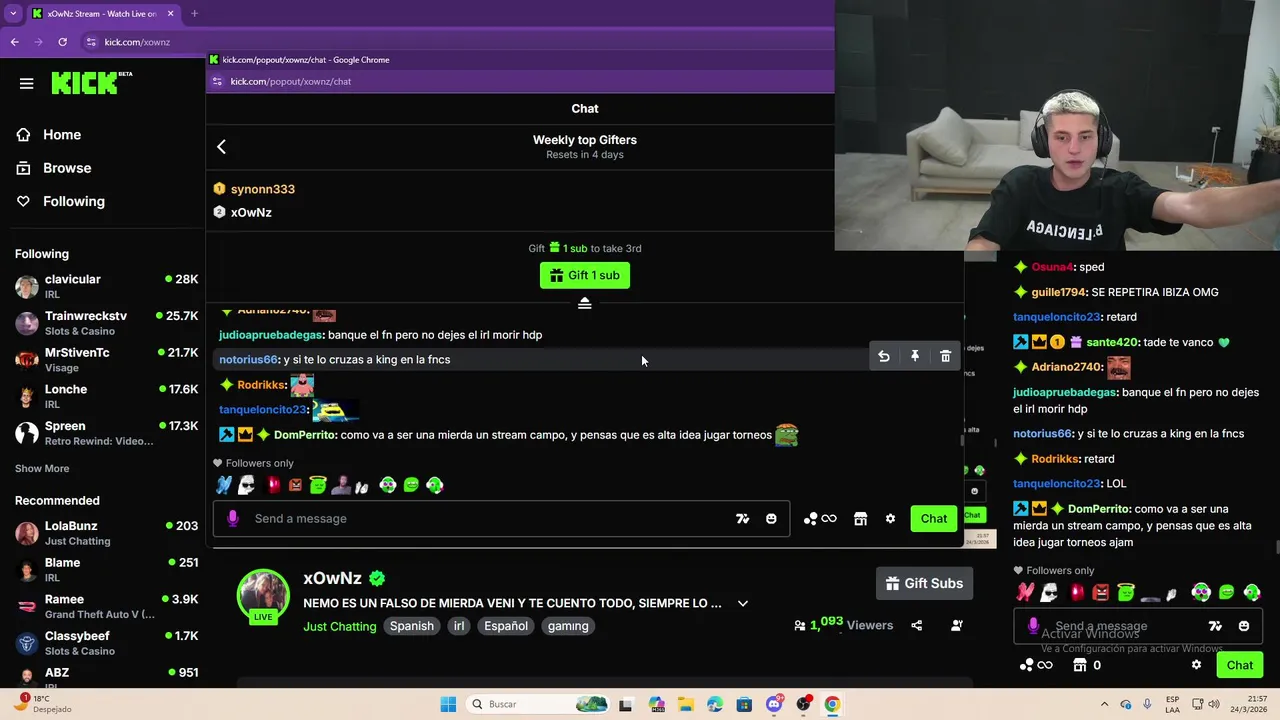
Task: Collapse the gifters panel with eject arrow
Action: (585, 303)
